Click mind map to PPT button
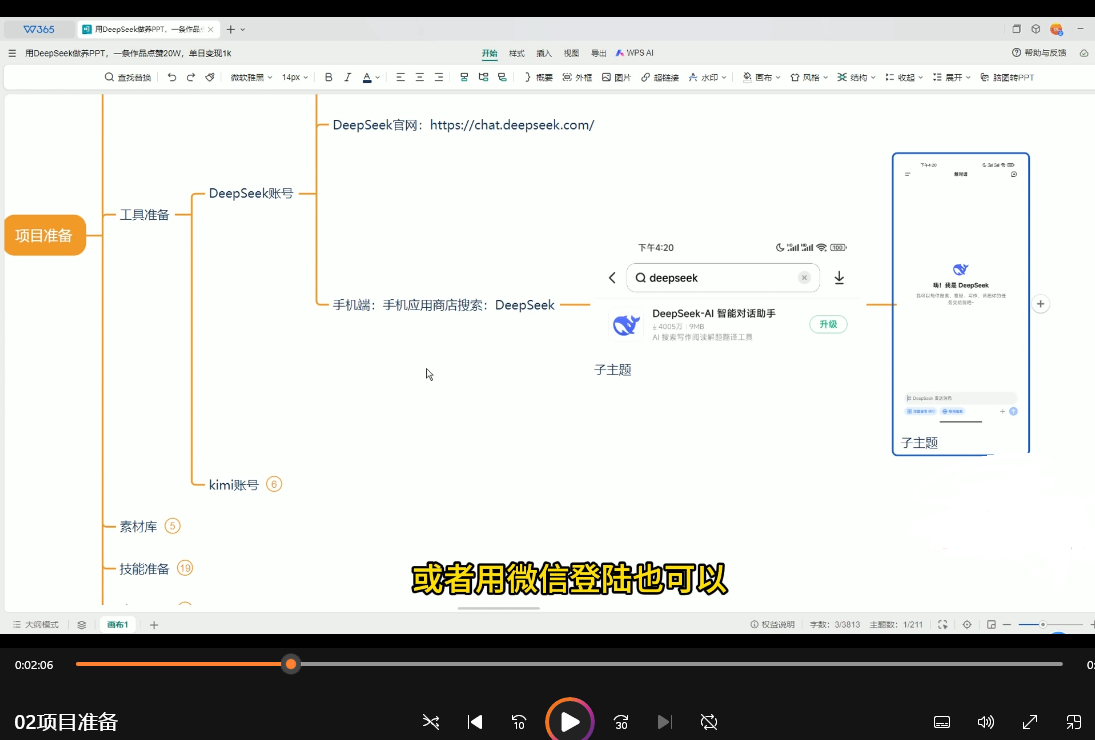The image size is (1095, 740). (x=1007, y=77)
